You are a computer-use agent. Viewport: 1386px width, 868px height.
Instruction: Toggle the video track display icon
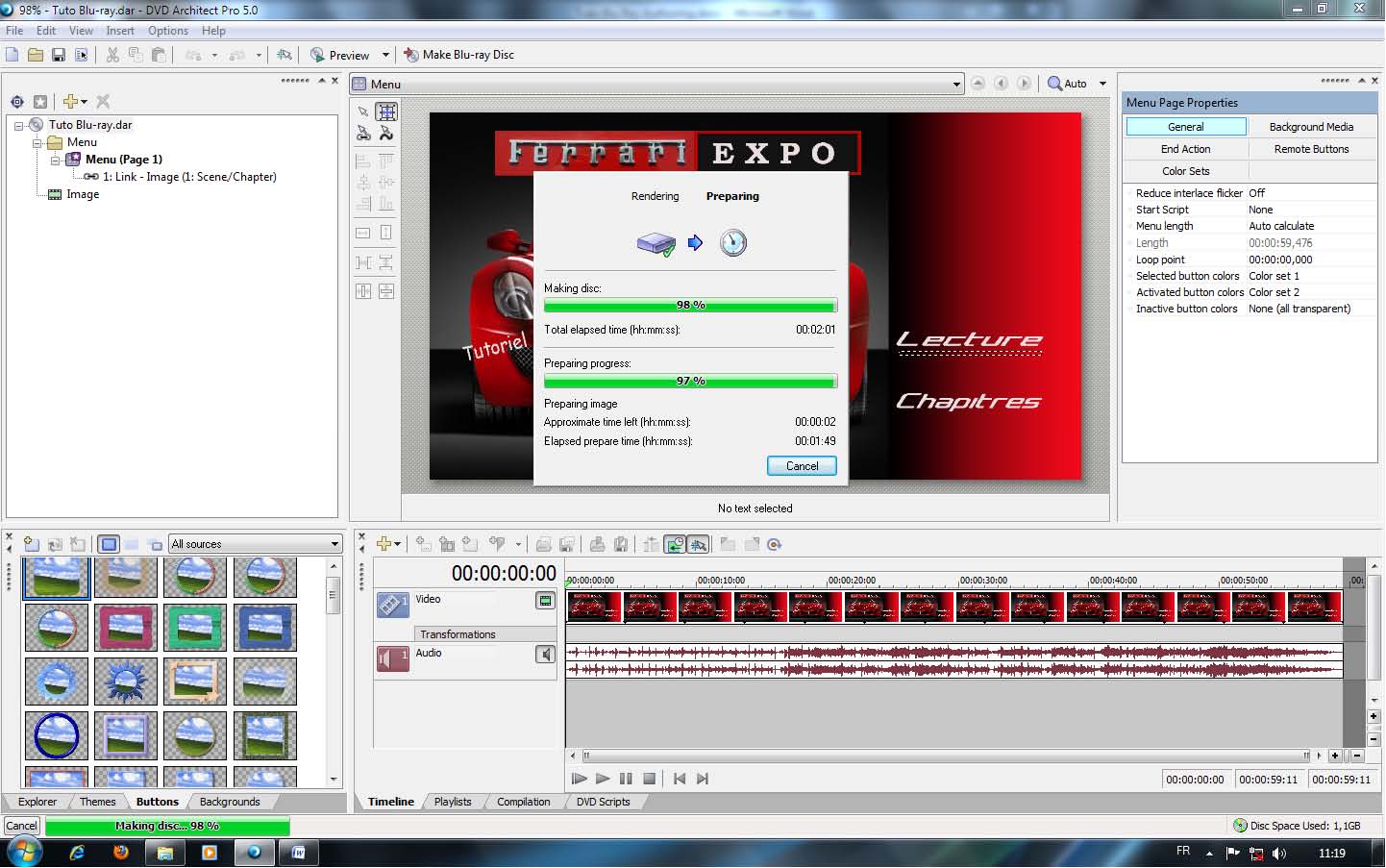tap(545, 601)
